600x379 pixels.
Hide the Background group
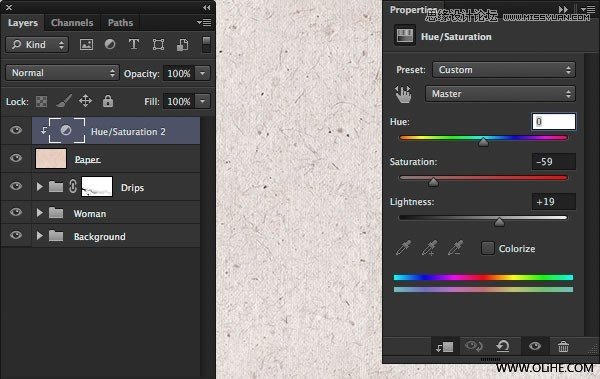(x=16, y=235)
